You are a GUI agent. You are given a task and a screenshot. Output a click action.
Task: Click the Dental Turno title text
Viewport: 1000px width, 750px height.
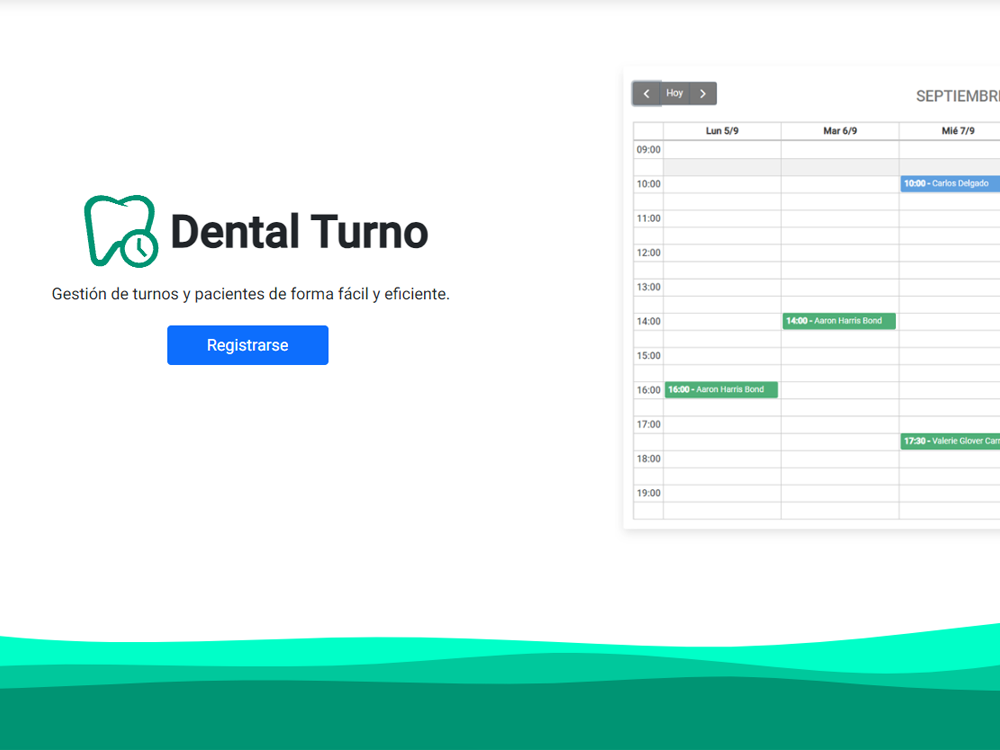(x=300, y=231)
